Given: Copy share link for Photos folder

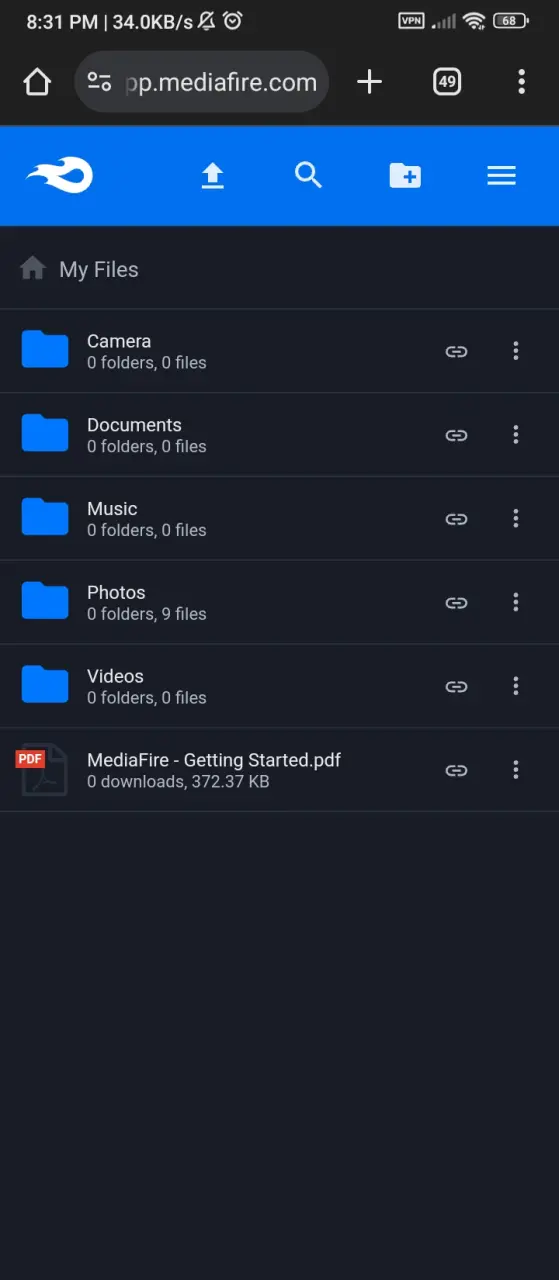Looking at the screenshot, I should pos(456,602).
